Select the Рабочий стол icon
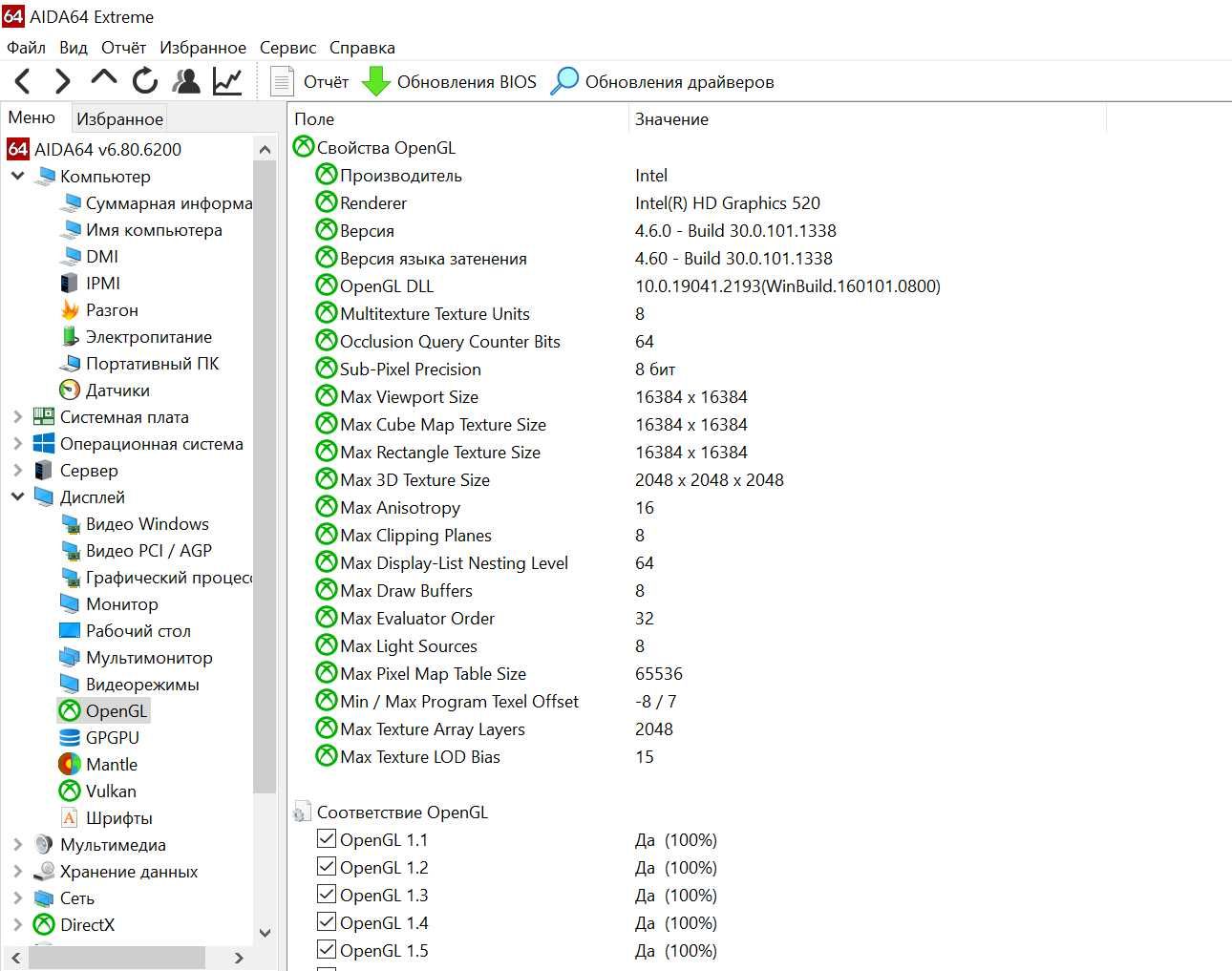The height and width of the screenshot is (971, 1232). pos(70,630)
